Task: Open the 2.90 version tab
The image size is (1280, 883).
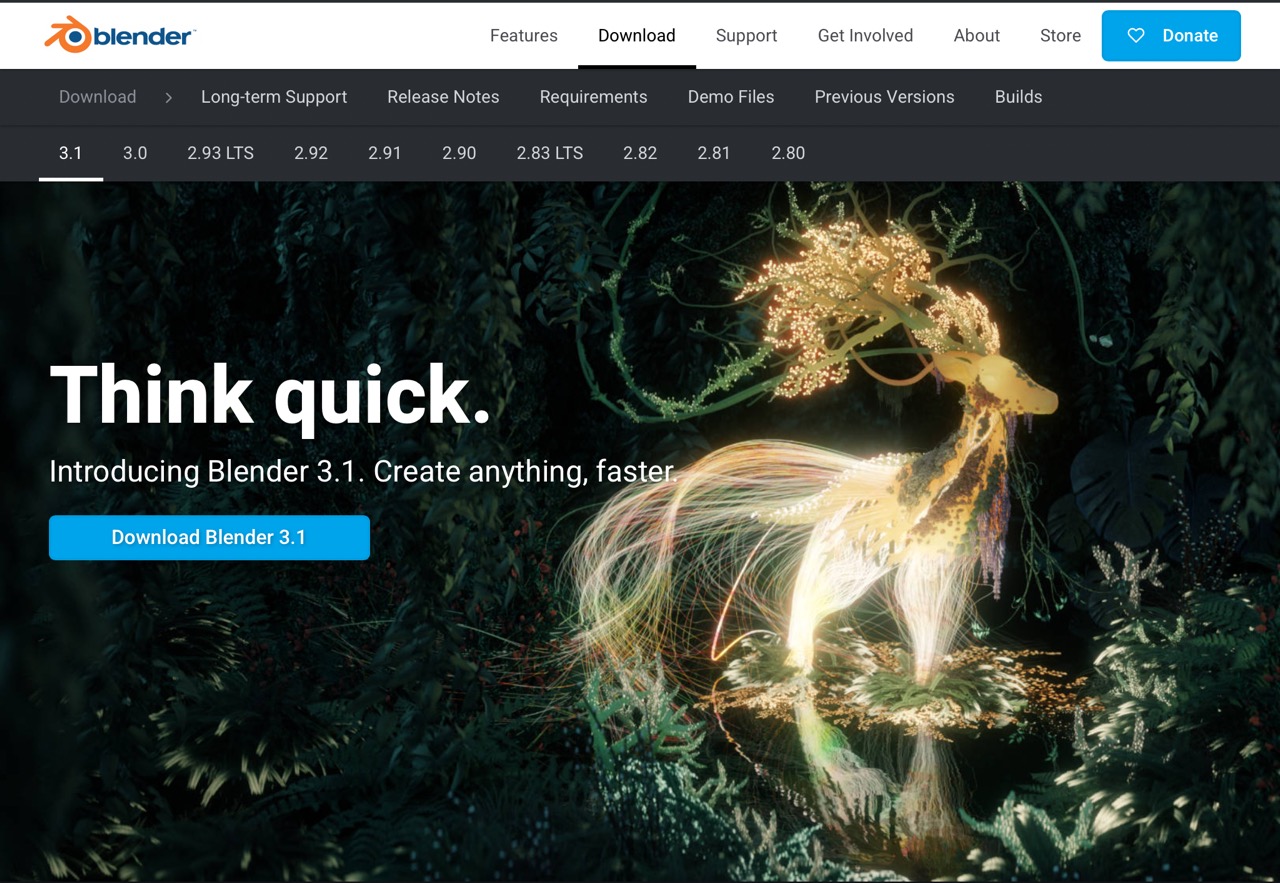Action: coord(459,153)
